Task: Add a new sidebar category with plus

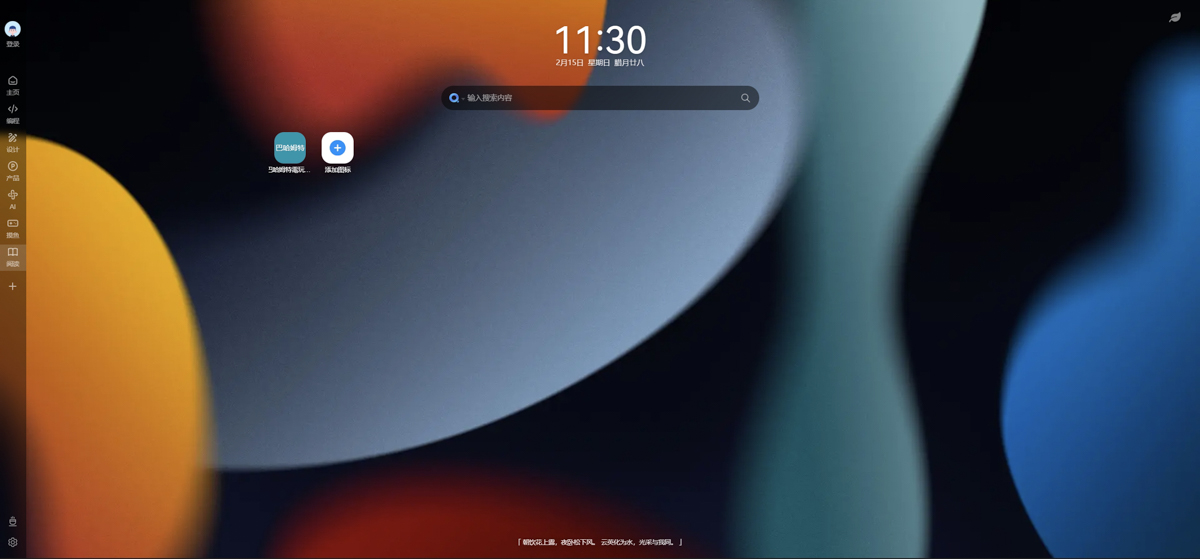Action: tap(13, 286)
